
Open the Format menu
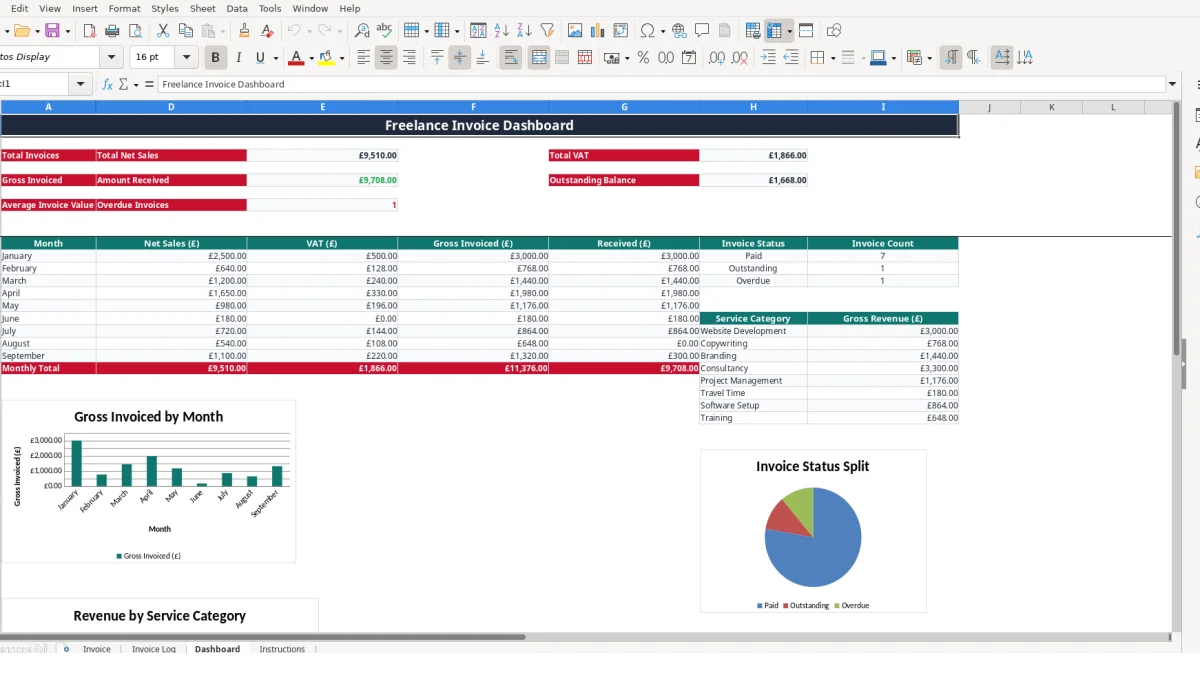124,8
